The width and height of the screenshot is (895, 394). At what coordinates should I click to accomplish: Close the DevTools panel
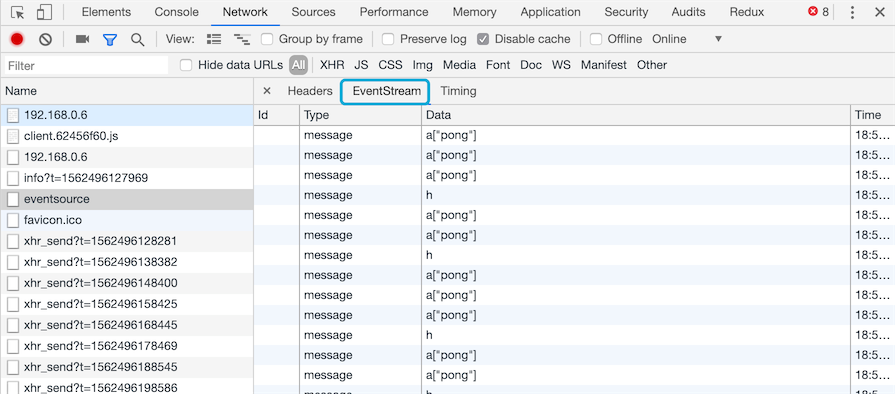(880, 12)
